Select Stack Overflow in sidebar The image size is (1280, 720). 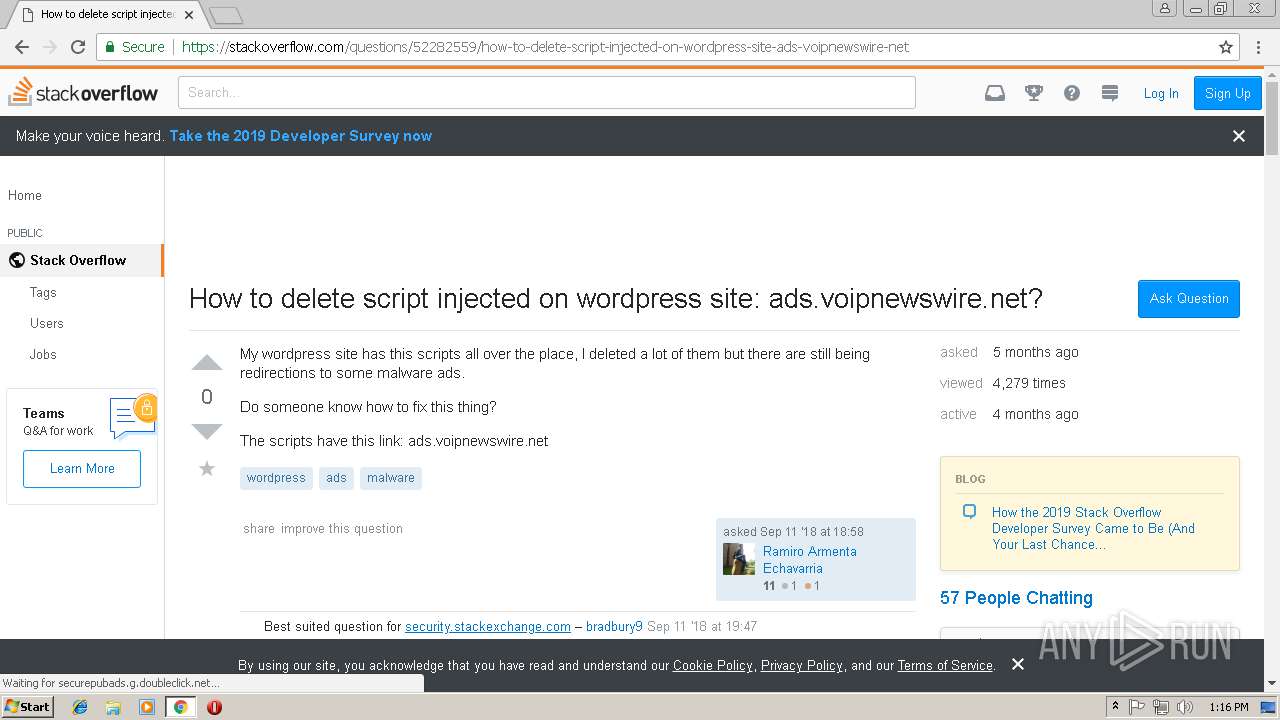[81, 260]
